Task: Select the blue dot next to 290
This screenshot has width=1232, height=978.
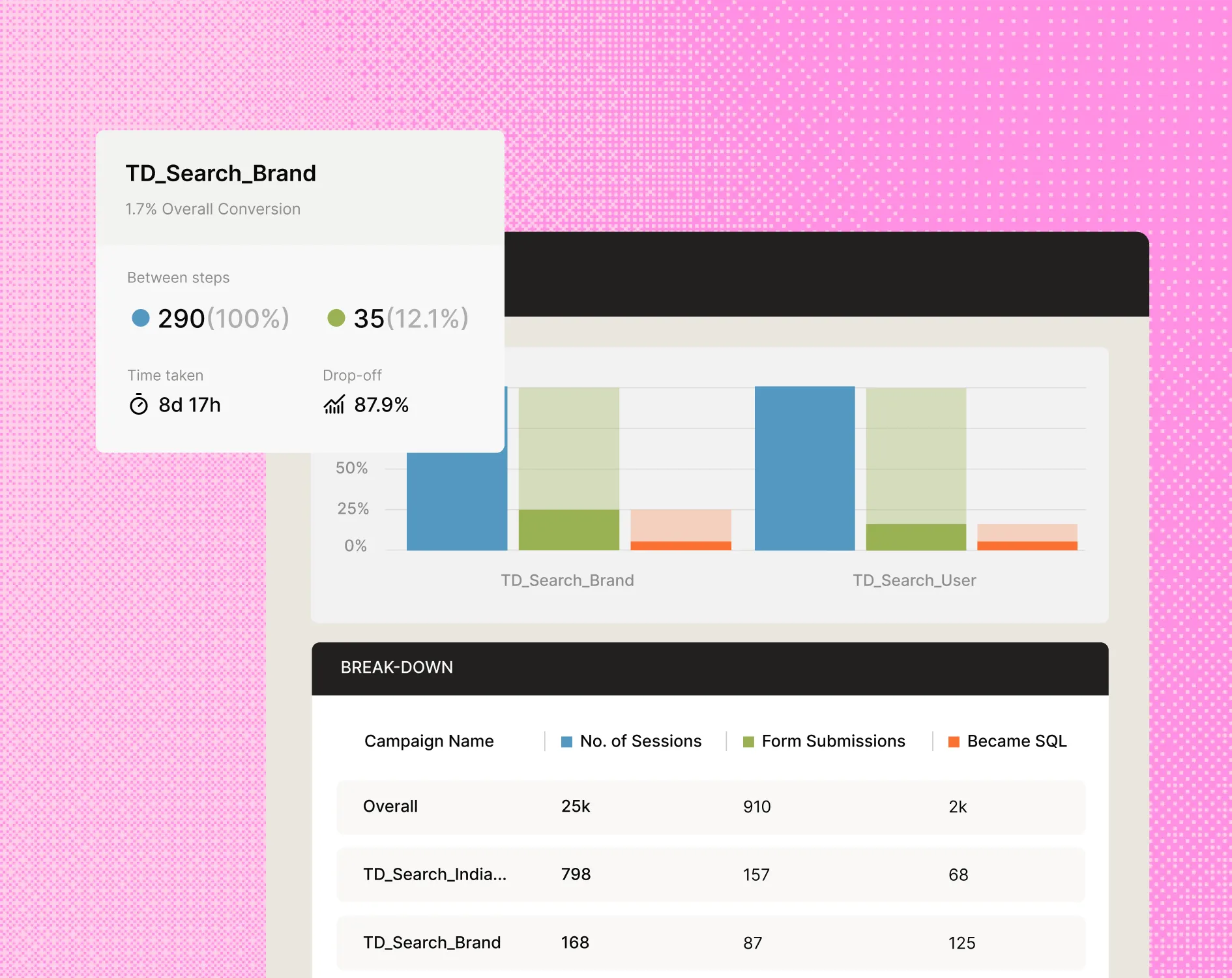Action: 140,319
